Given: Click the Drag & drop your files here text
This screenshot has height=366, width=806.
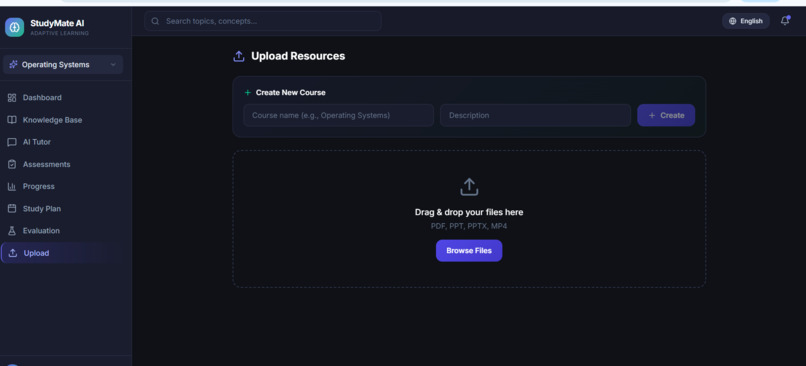Looking at the screenshot, I should click(x=469, y=212).
